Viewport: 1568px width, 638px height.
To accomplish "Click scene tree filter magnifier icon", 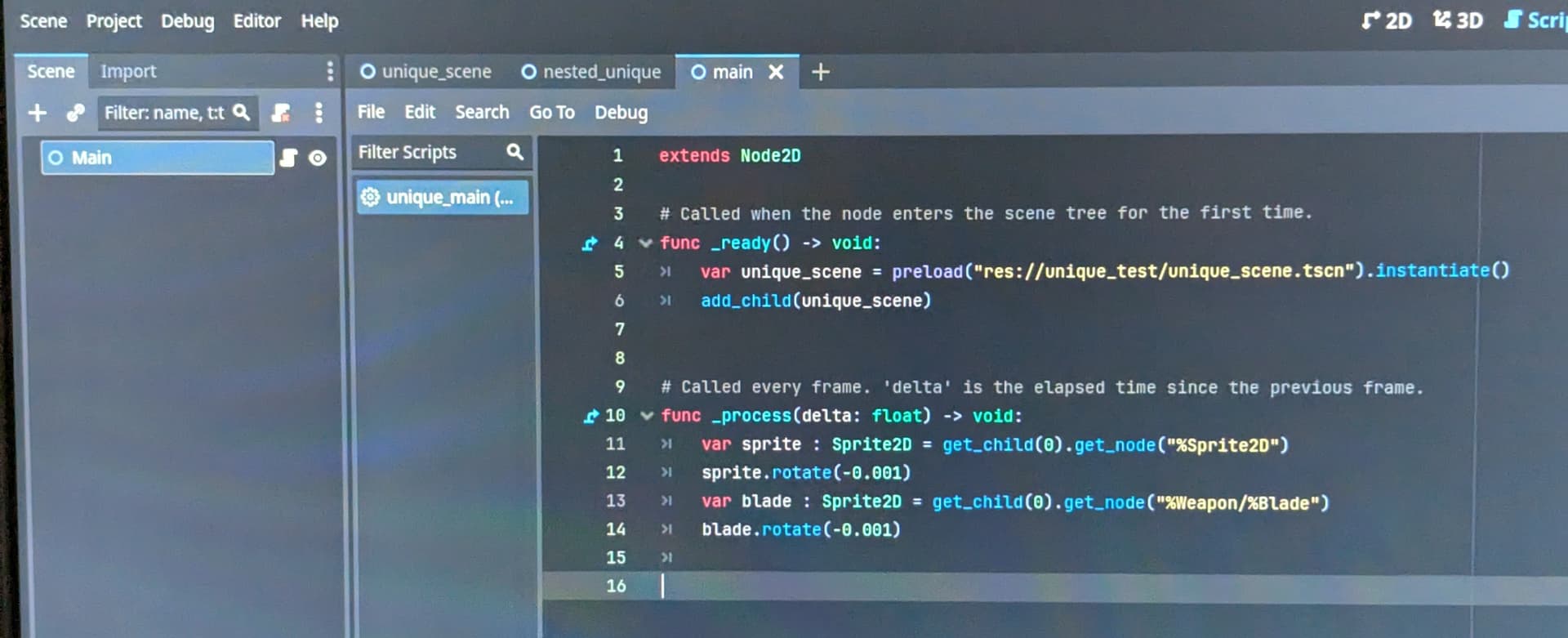I will (242, 112).
